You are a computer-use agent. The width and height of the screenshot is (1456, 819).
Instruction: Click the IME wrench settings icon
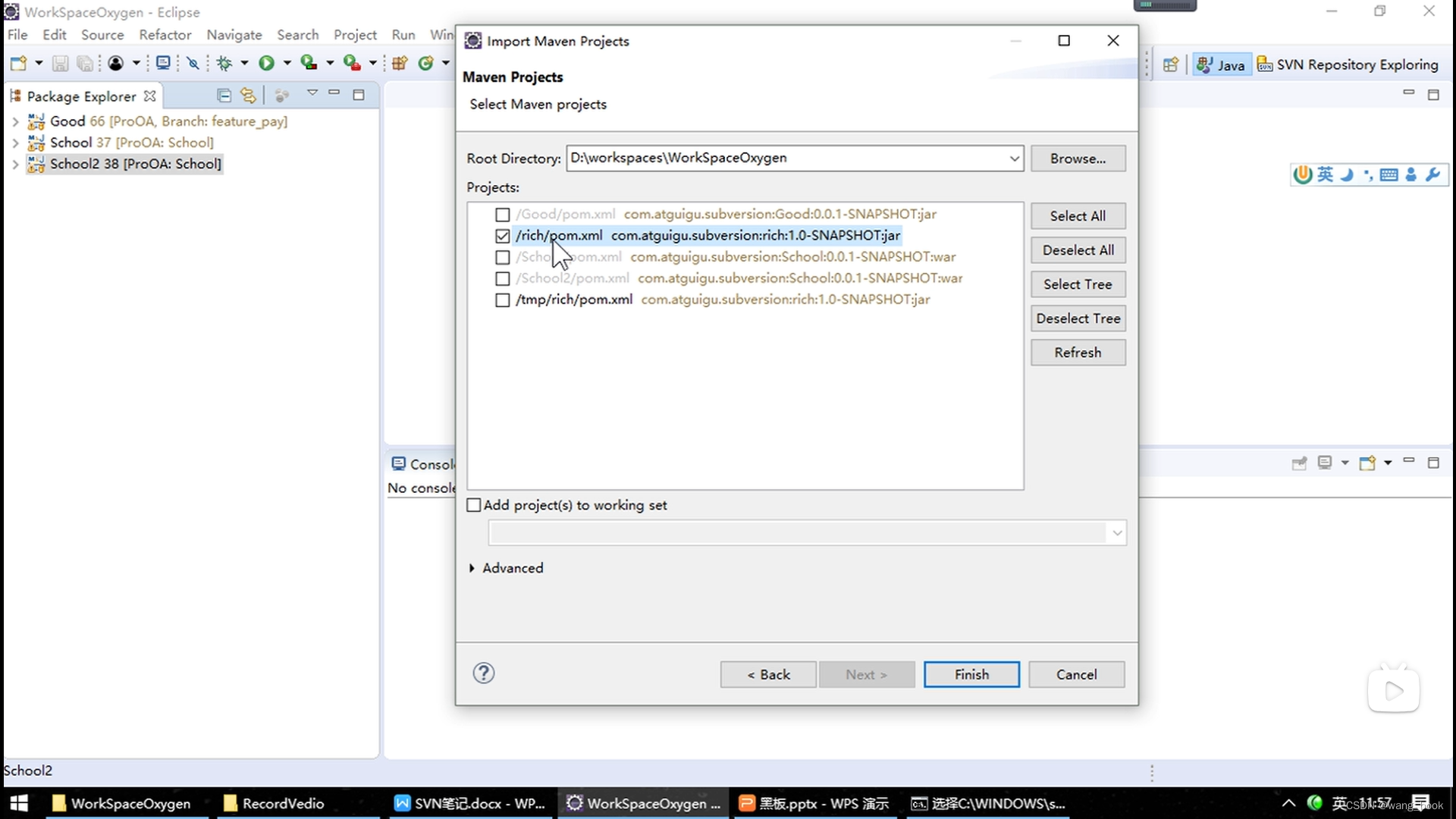coord(1432,175)
